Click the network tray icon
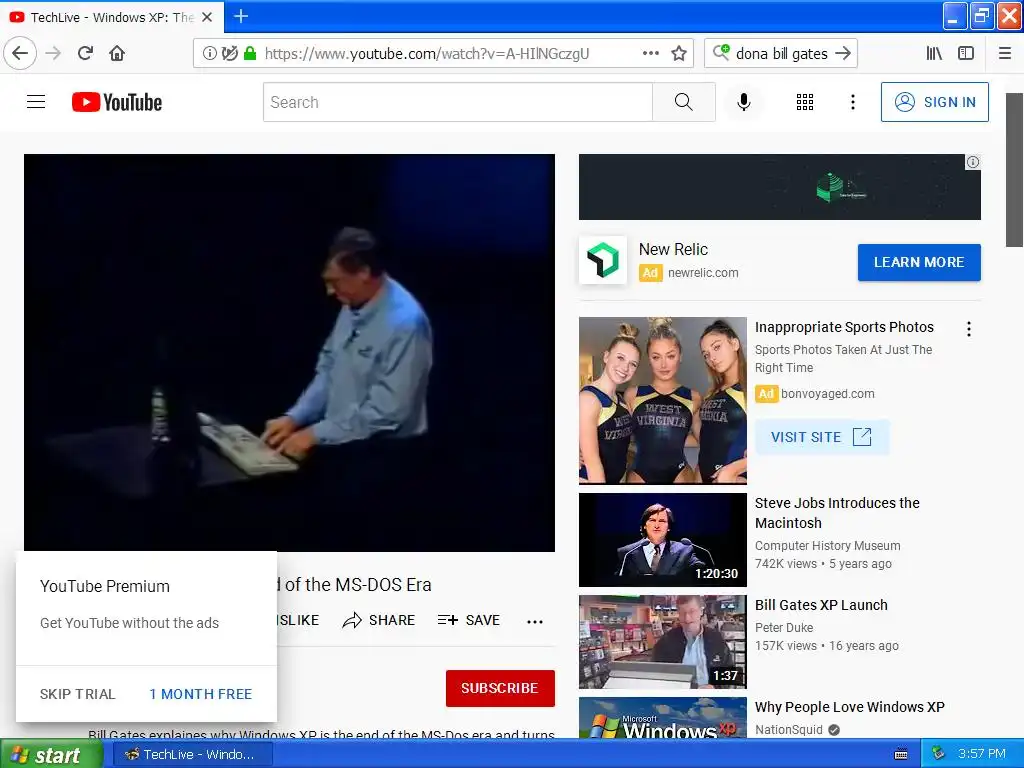 point(938,754)
